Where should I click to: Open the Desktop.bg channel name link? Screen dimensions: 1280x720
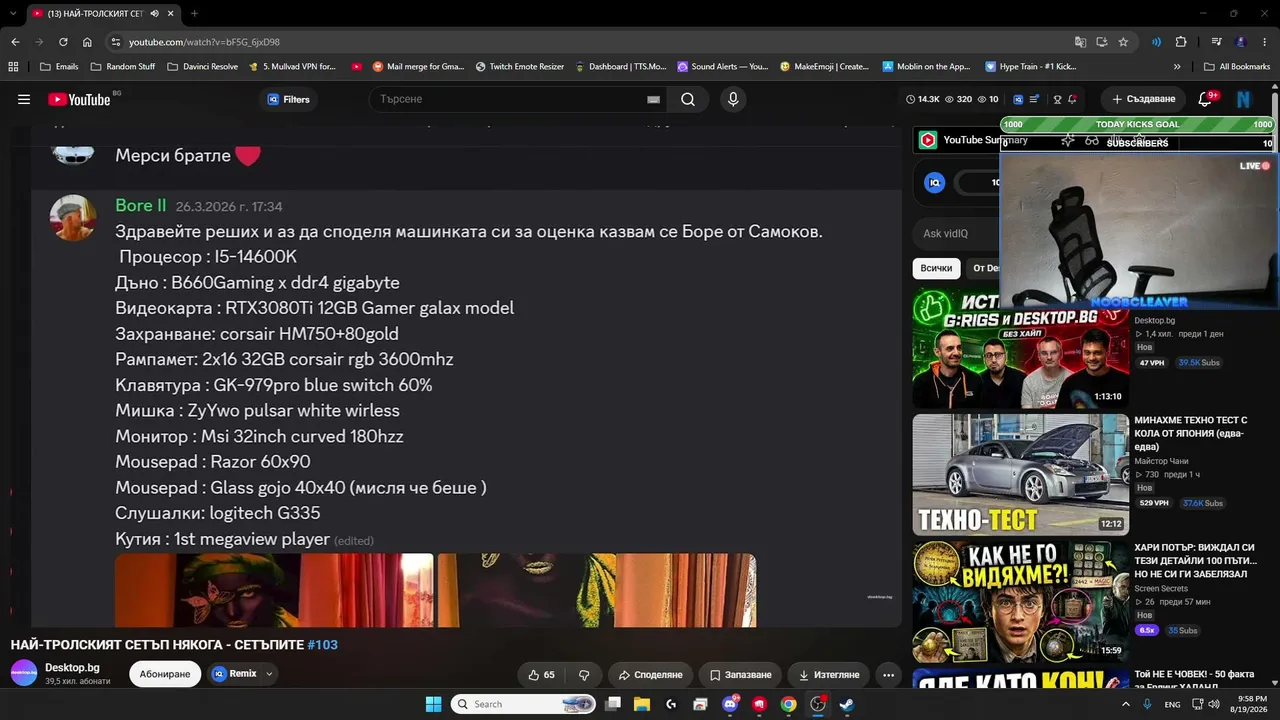[72, 667]
